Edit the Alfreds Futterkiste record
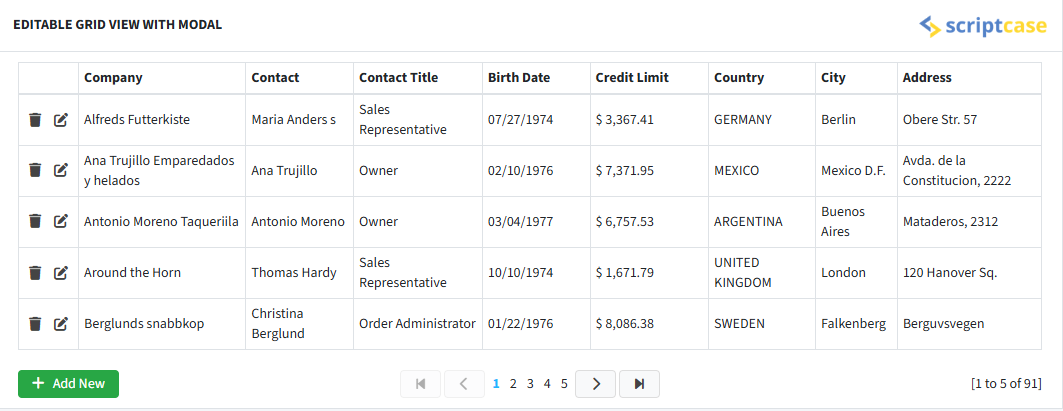 coord(61,120)
